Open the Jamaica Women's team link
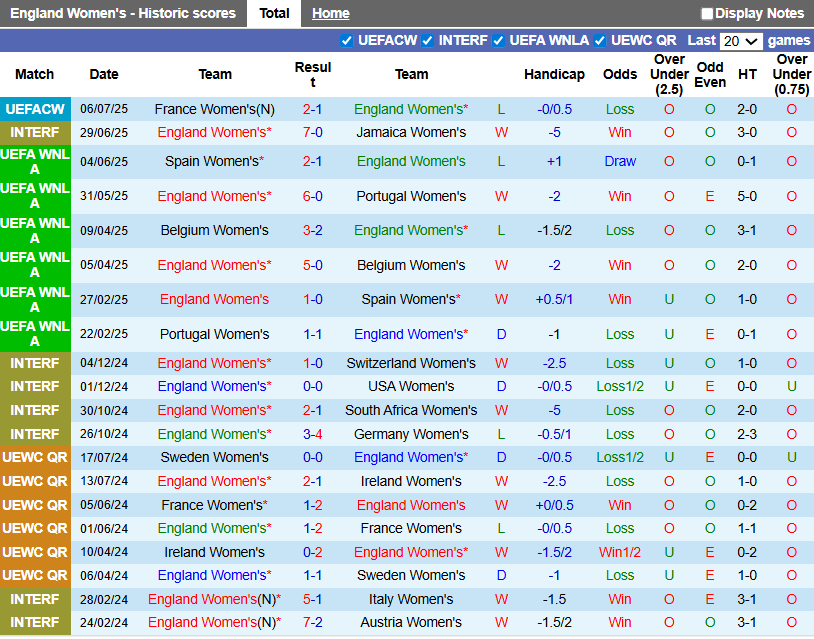The height and width of the screenshot is (639, 814). click(411, 133)
